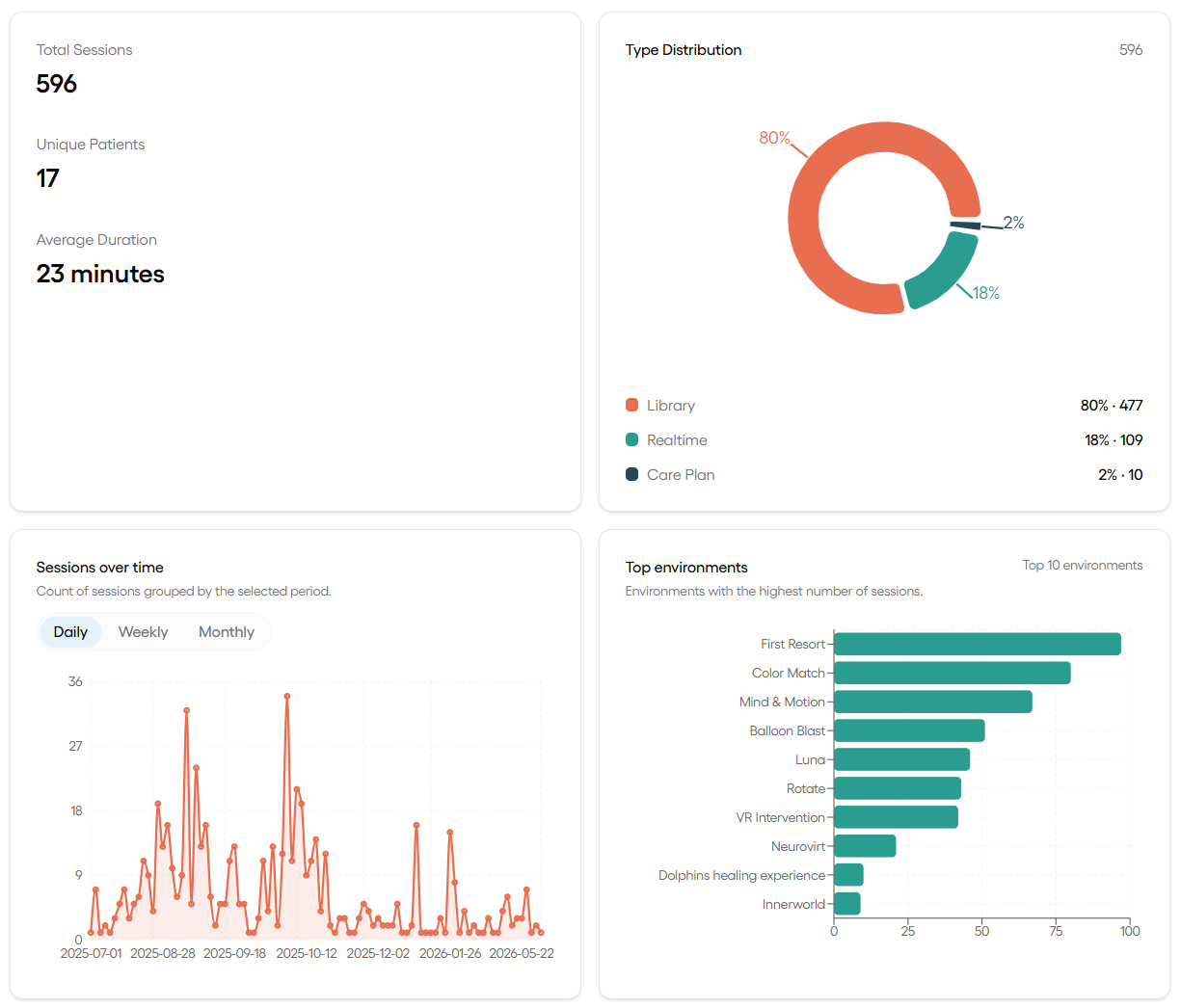This screenshot has height=1008, width=1181.
Task: Click the Innerworld bar
Action: point(847,904)
